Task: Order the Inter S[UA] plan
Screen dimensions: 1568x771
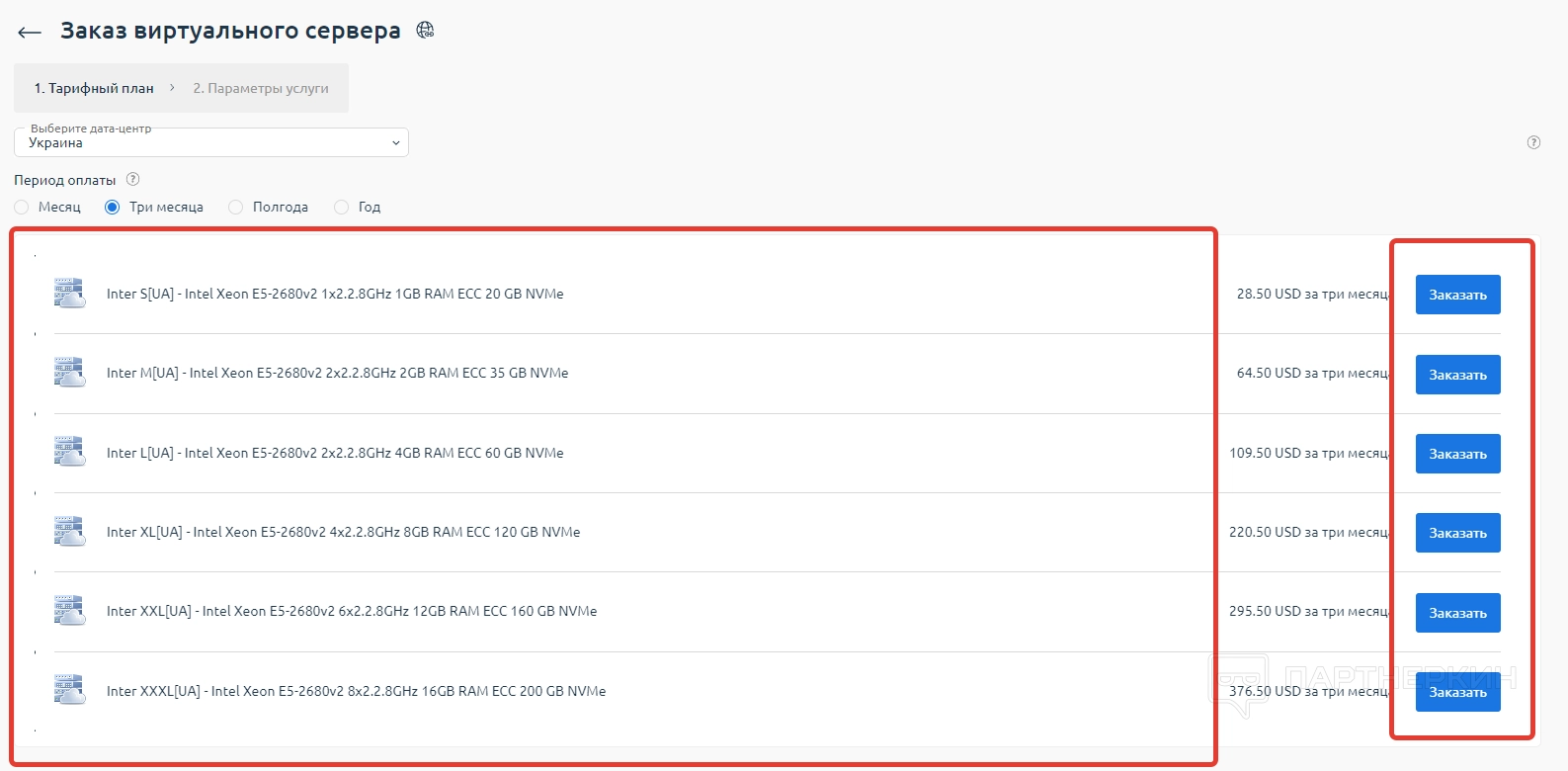Action: (x=1457, y=295)
